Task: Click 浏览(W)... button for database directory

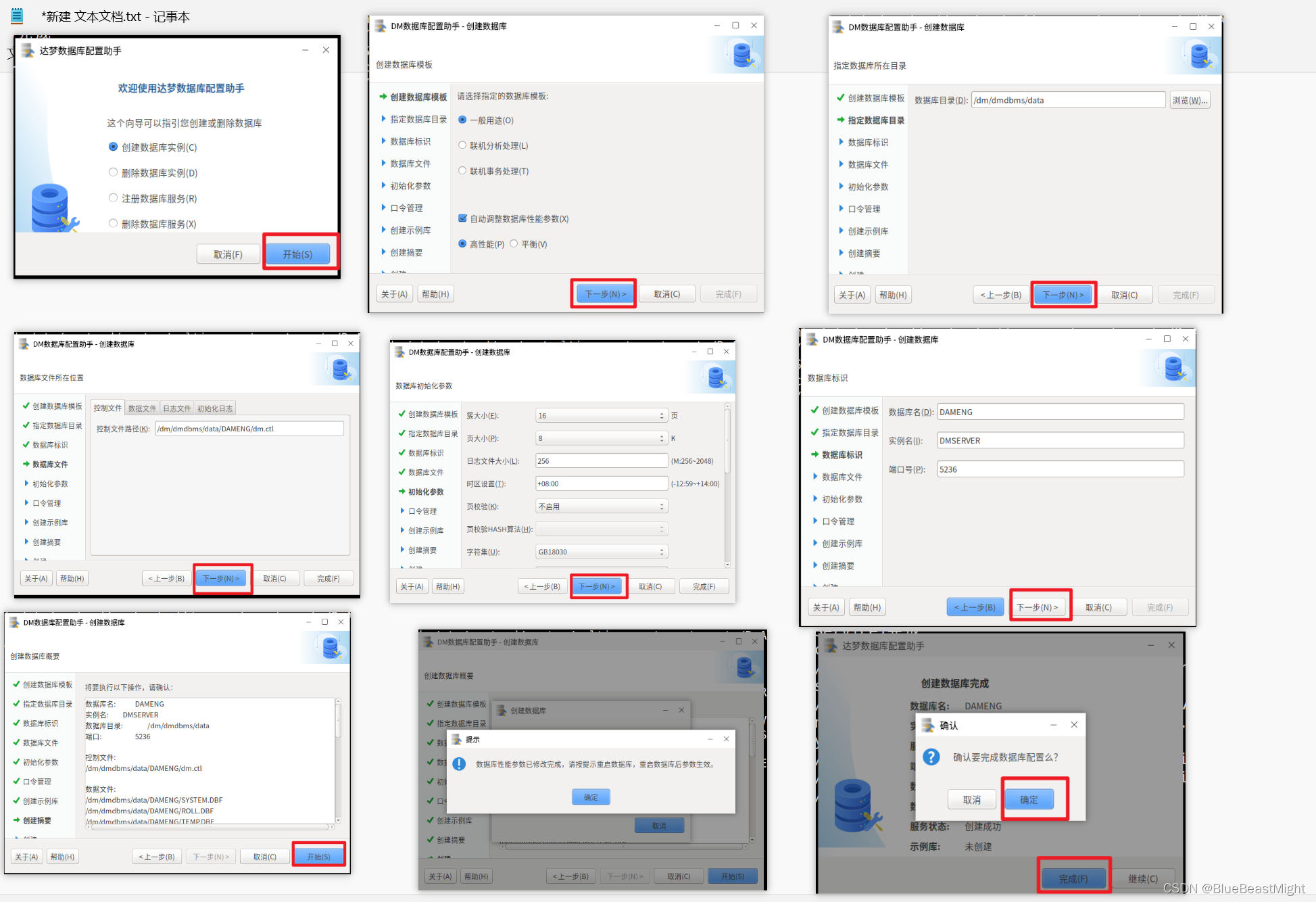Action: click(1189, 100)
